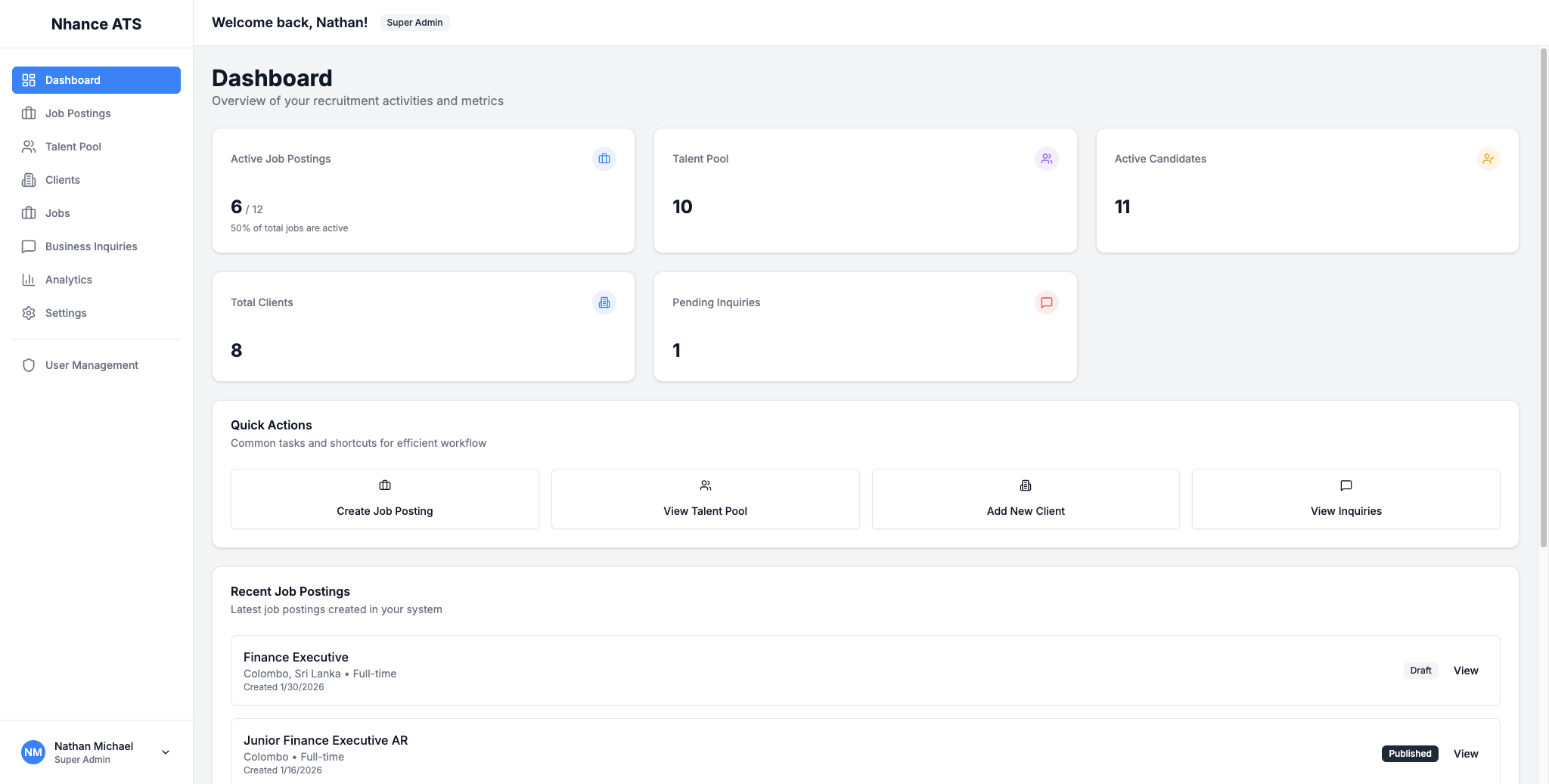This screenshot has height=784, width=1549.
Task: Go to Business Inquiries in the sidebar
Action: coord(91,246)
